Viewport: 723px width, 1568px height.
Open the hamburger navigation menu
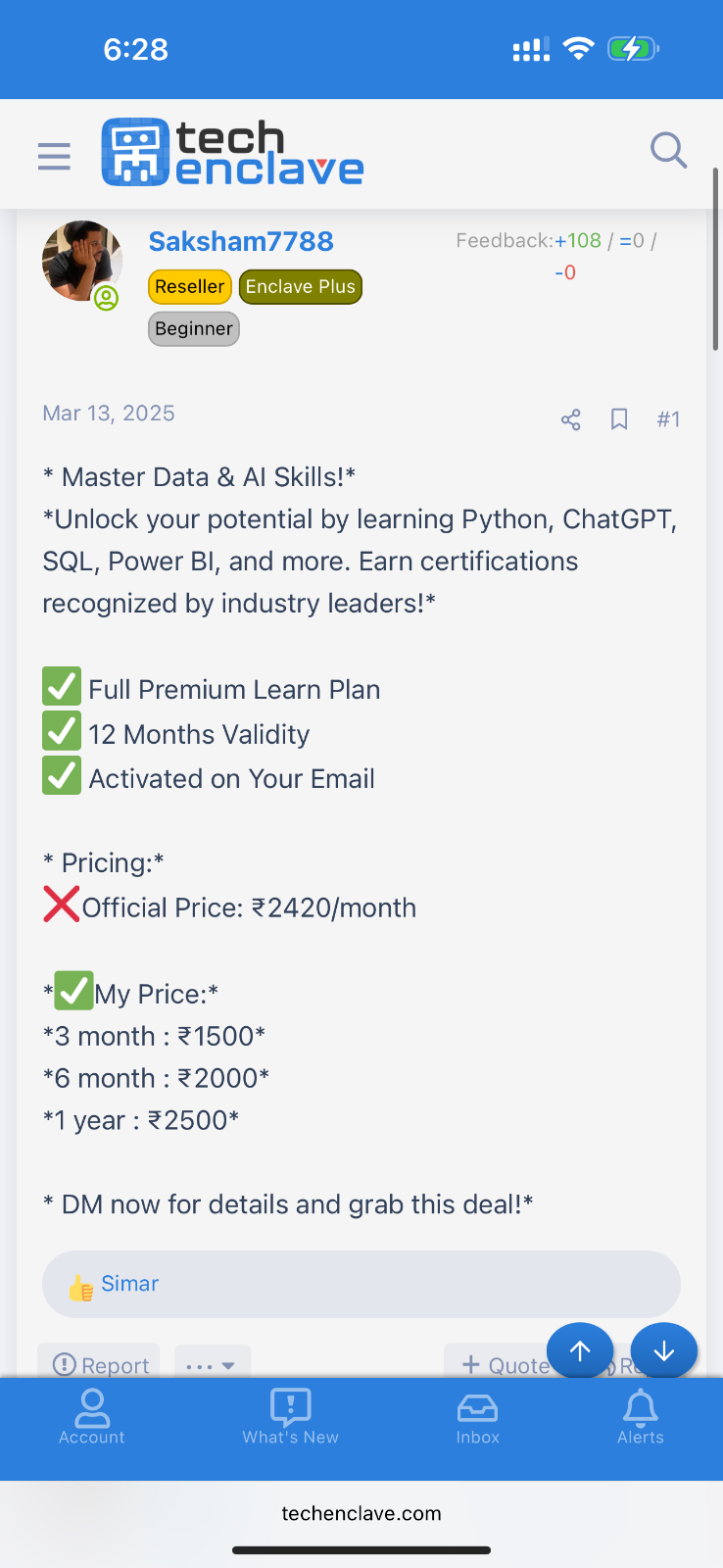(x=54, y=156)
